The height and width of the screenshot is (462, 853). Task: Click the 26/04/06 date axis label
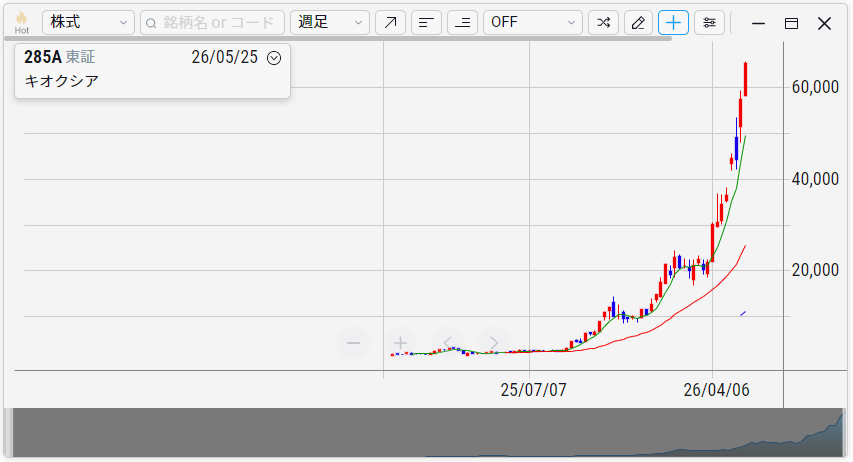(x=716, y=390)
